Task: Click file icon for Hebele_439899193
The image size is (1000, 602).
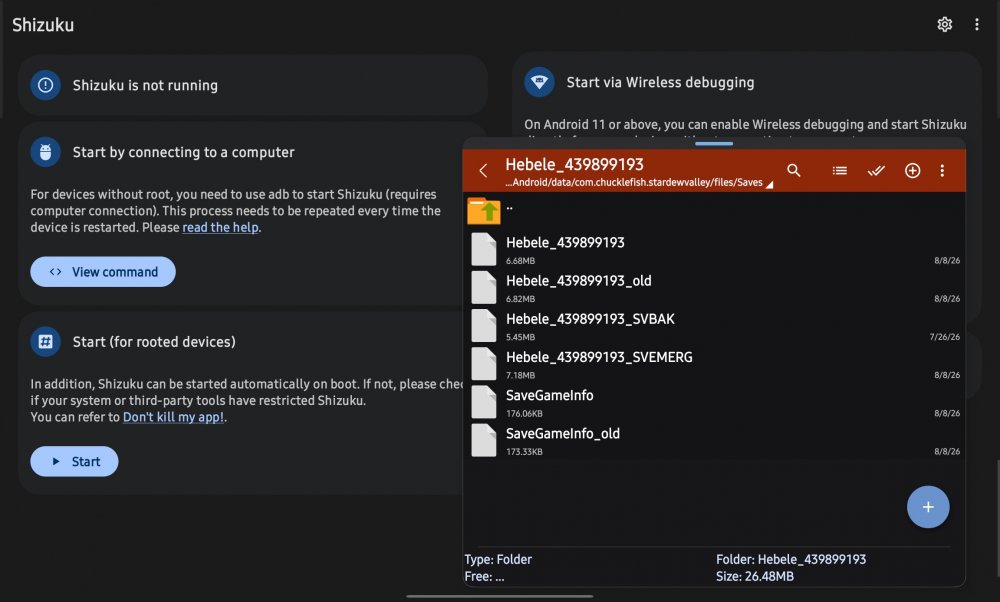Action: [x=483, y=249]
